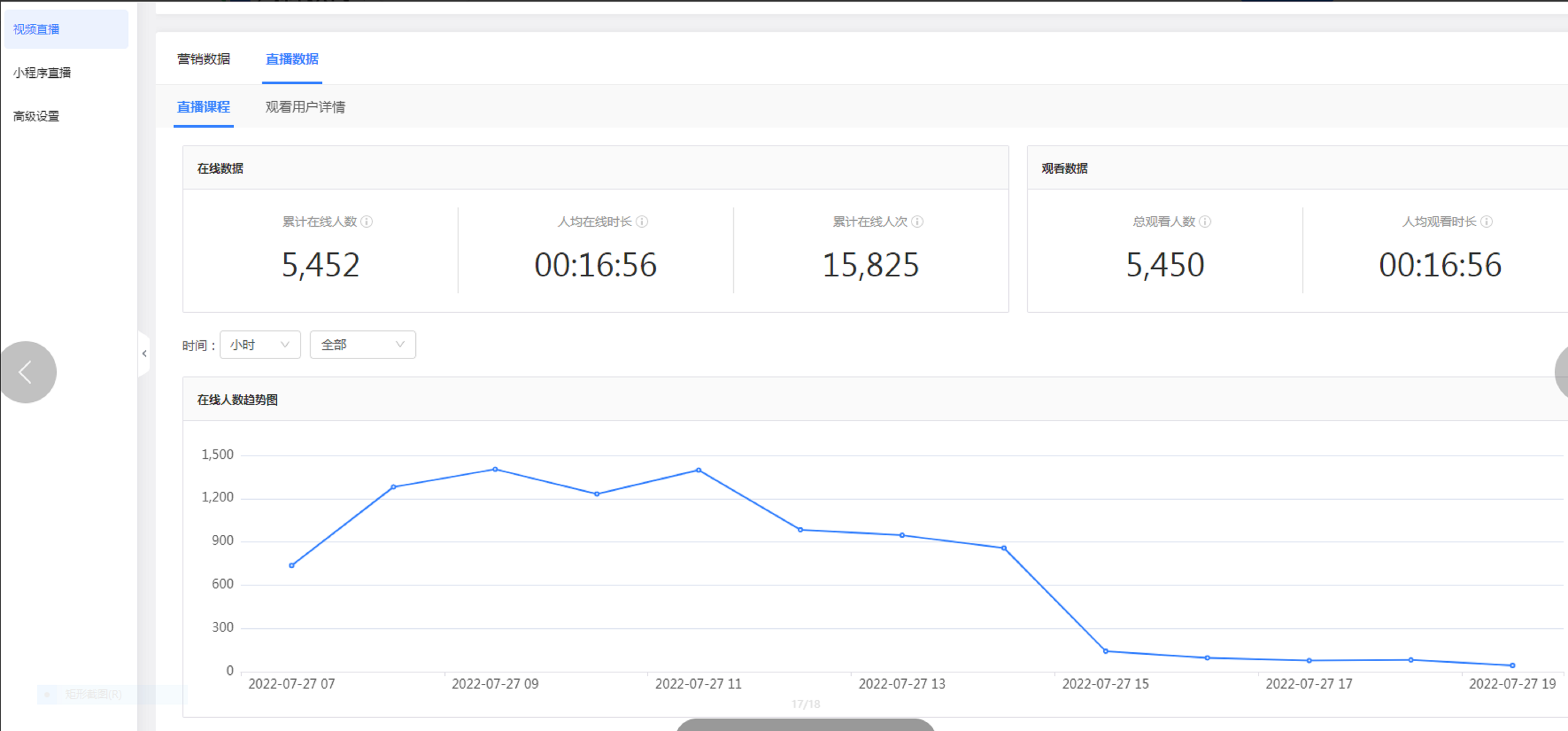
Task: Click chart data point at 2022-07-27 15
Action: click(x=1105, y=651)
